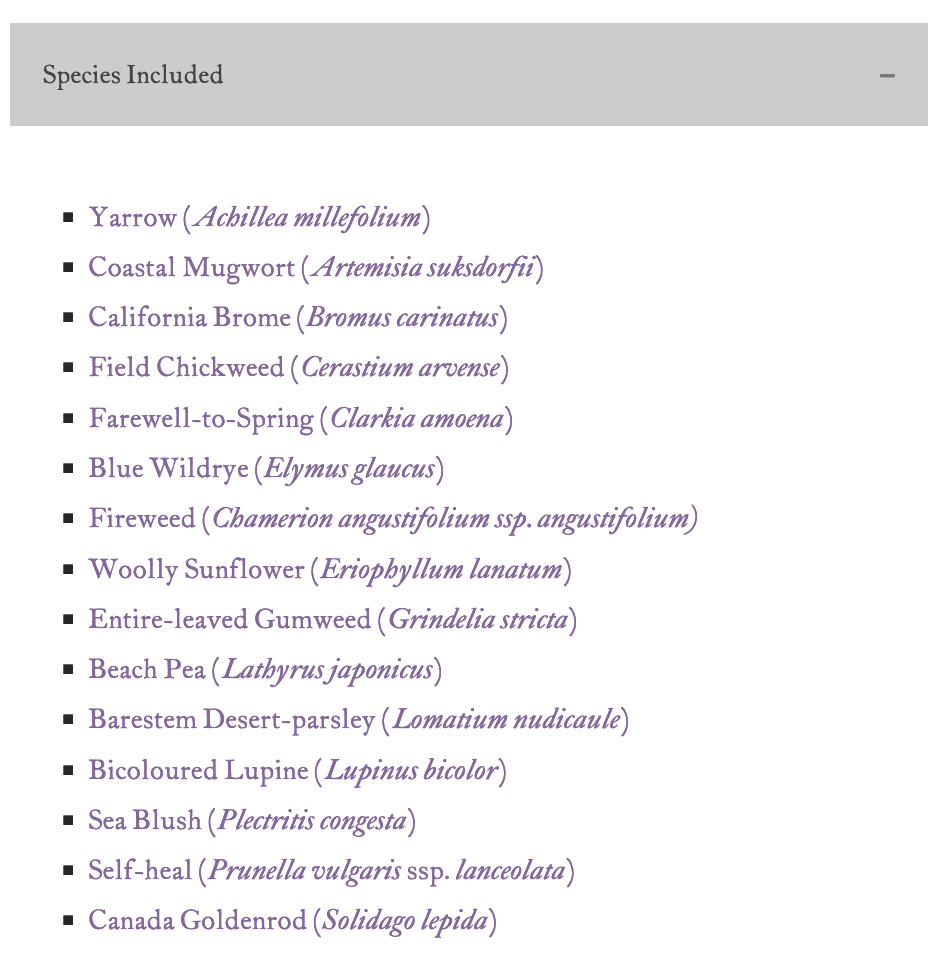Click the Solidago lepida scientific name
Image resolution: width=938 pixels, height=960 pixels.
pyautogui.click(x=405, y=921)
